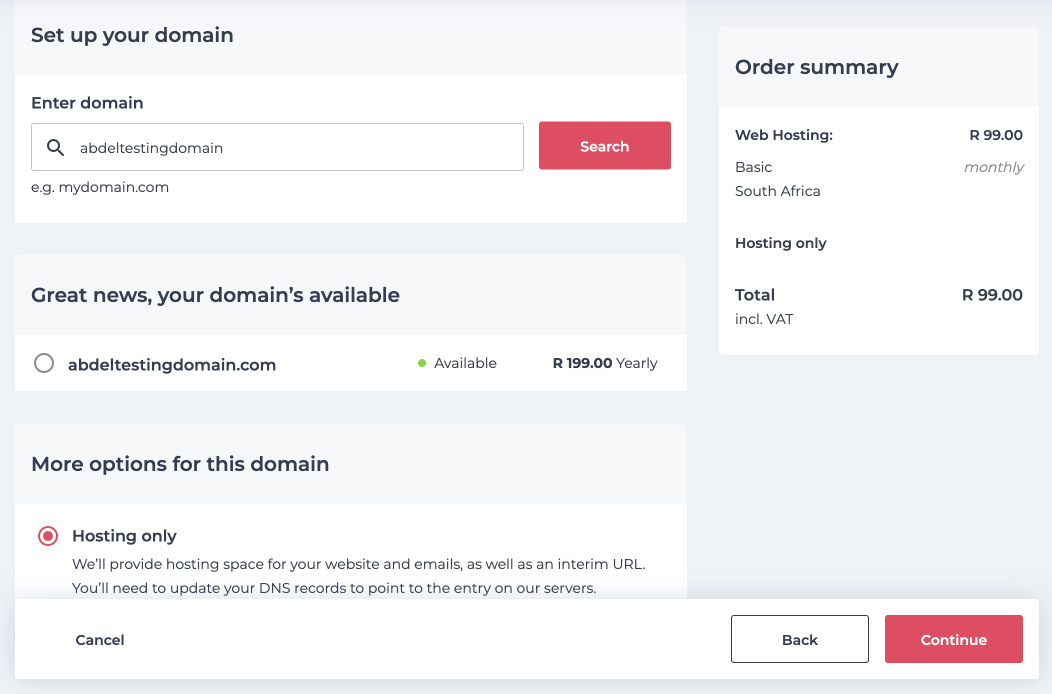The height and width of the screenshot is (694, 1052).
Task: Hit the red Search button
Action: coord(604,146)
